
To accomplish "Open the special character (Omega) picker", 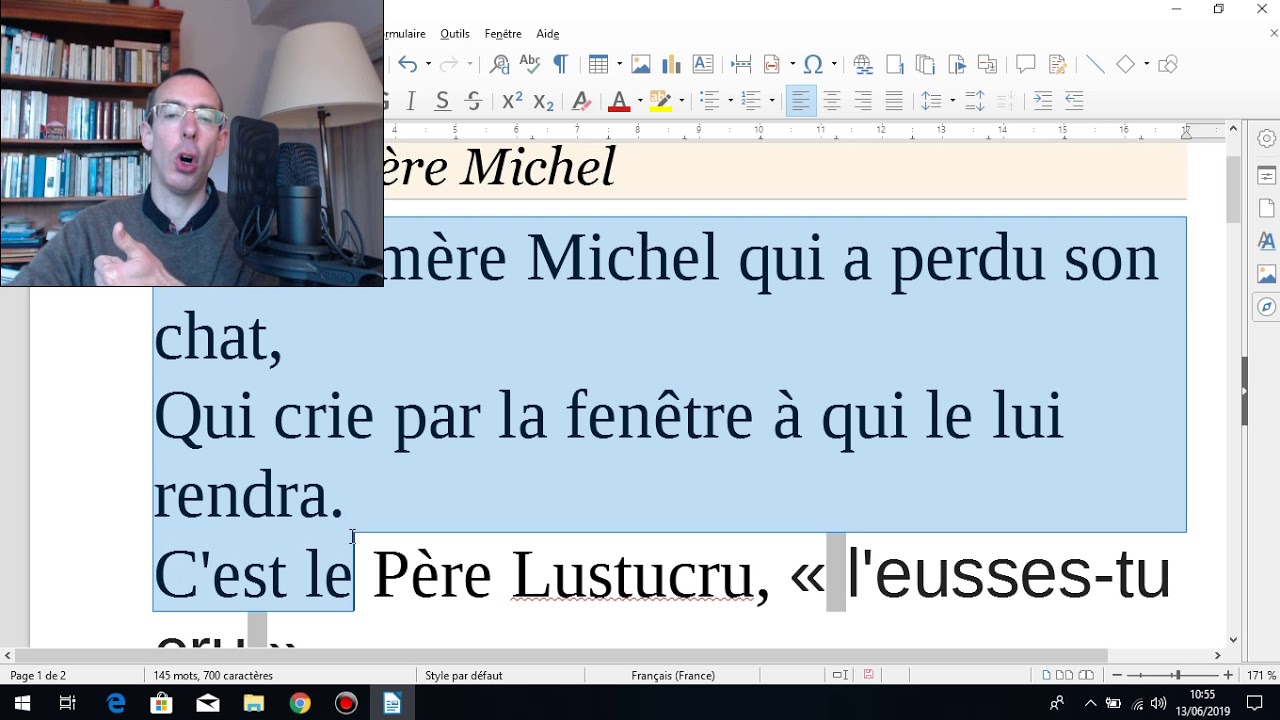I will point(813,64).
